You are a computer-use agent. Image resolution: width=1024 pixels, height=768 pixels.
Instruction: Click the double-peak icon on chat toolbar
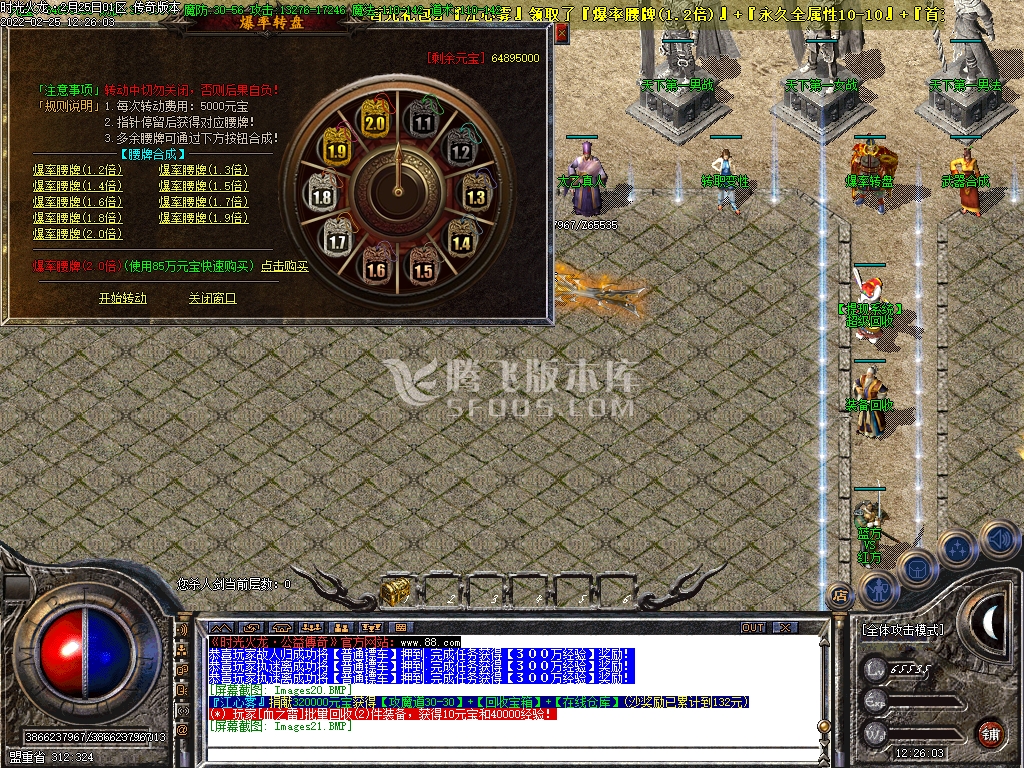coord(221,628)
